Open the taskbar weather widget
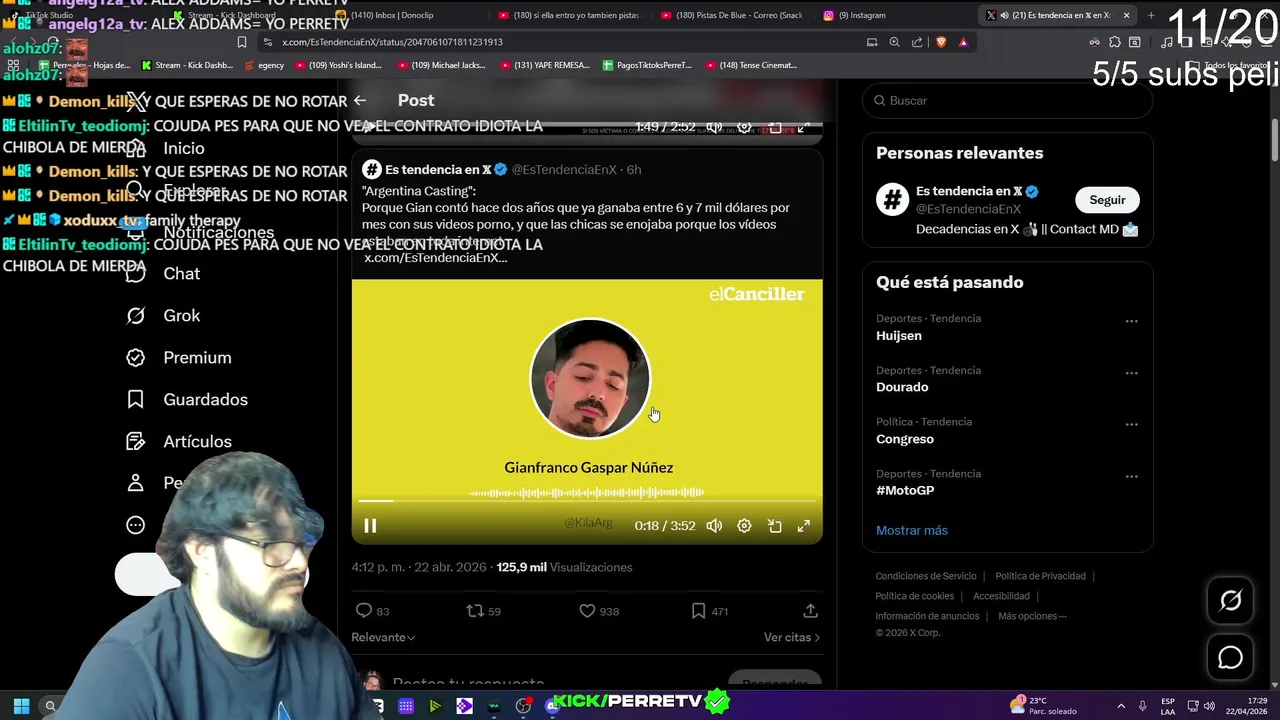The width and height of the screenshot is (1280, 720). click(x=1045, y=706)
